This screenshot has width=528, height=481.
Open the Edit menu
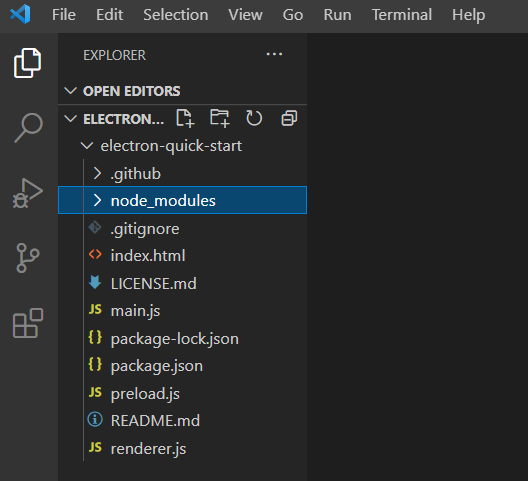coord(109,15)
